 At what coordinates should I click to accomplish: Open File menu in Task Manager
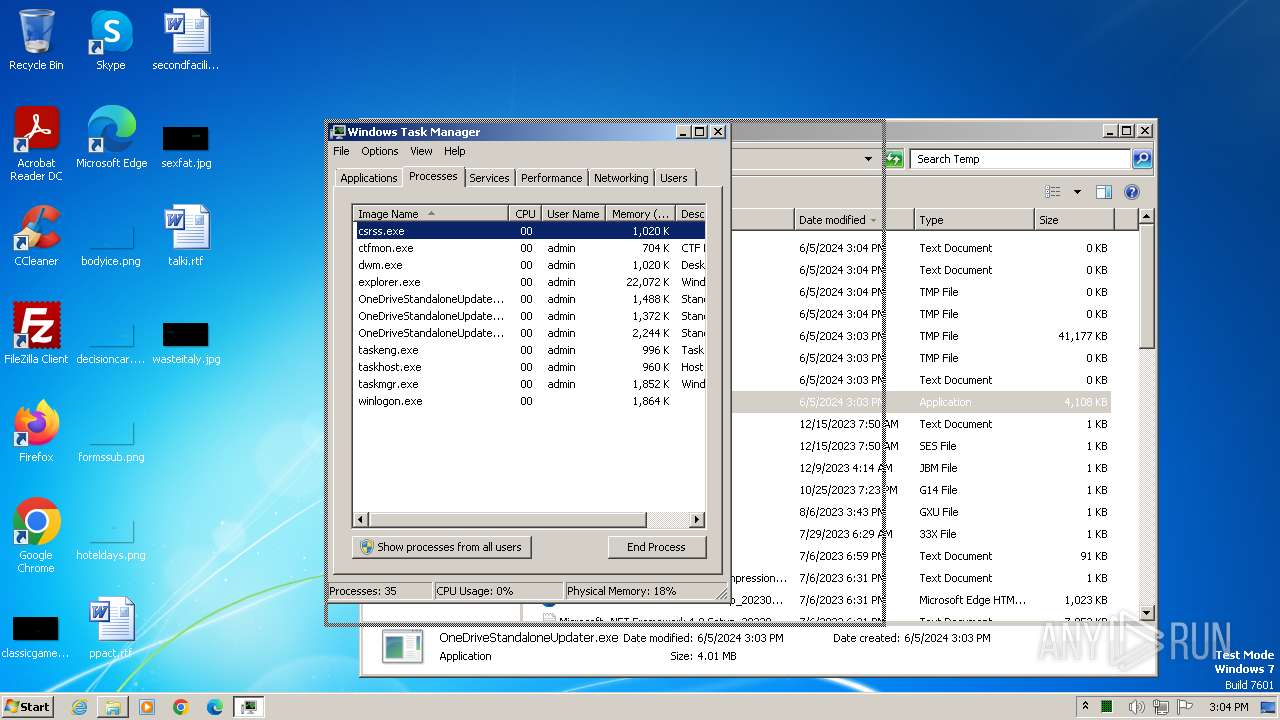pos(341,151)
